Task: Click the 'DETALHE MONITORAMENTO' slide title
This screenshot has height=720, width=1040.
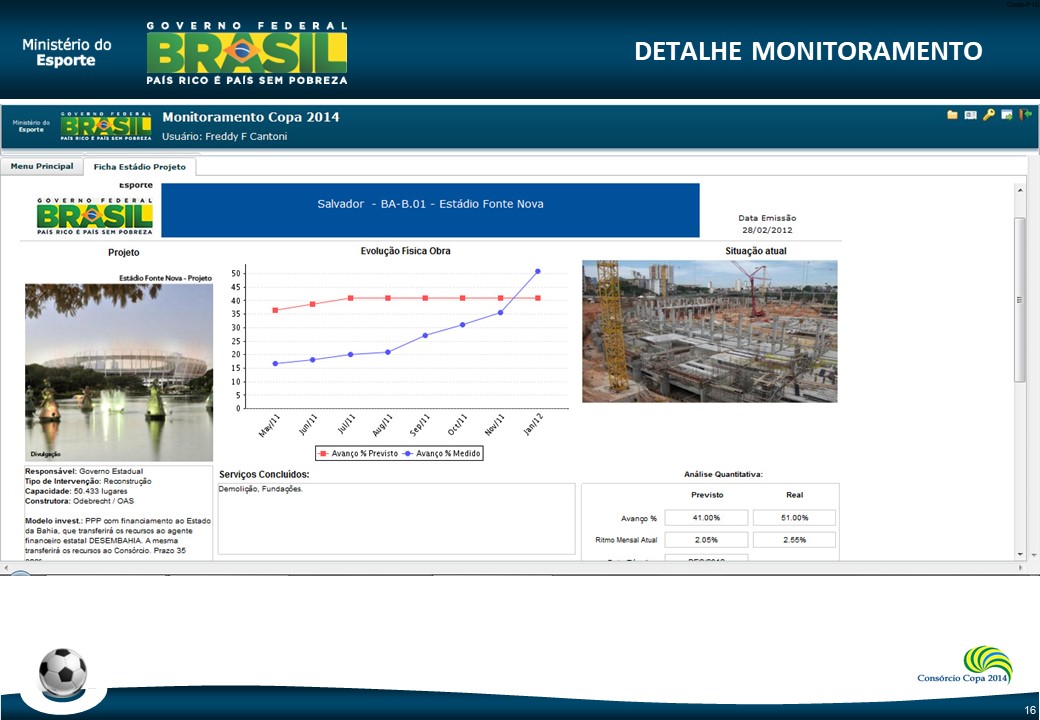Action: (x=809, y=51)
